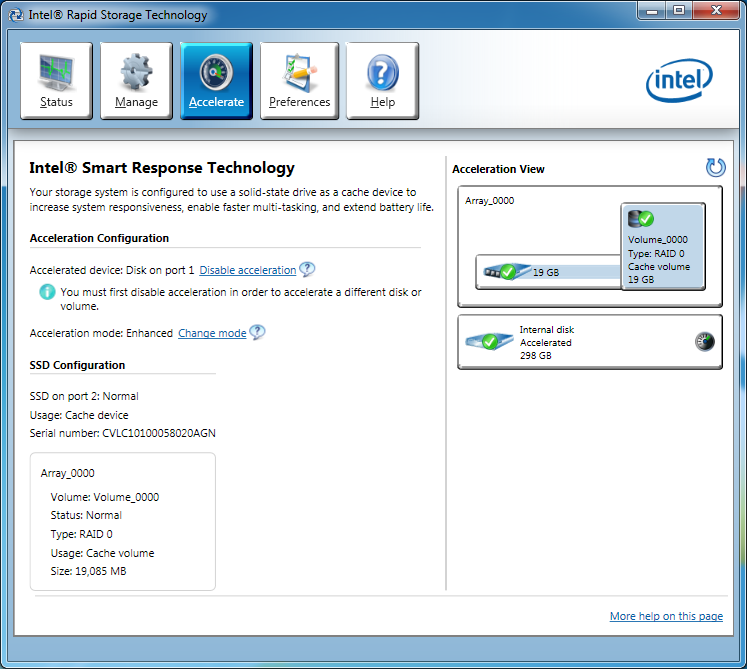Click the Change mode link
This screenshot has width=747, height=669.
click(212, 333)
